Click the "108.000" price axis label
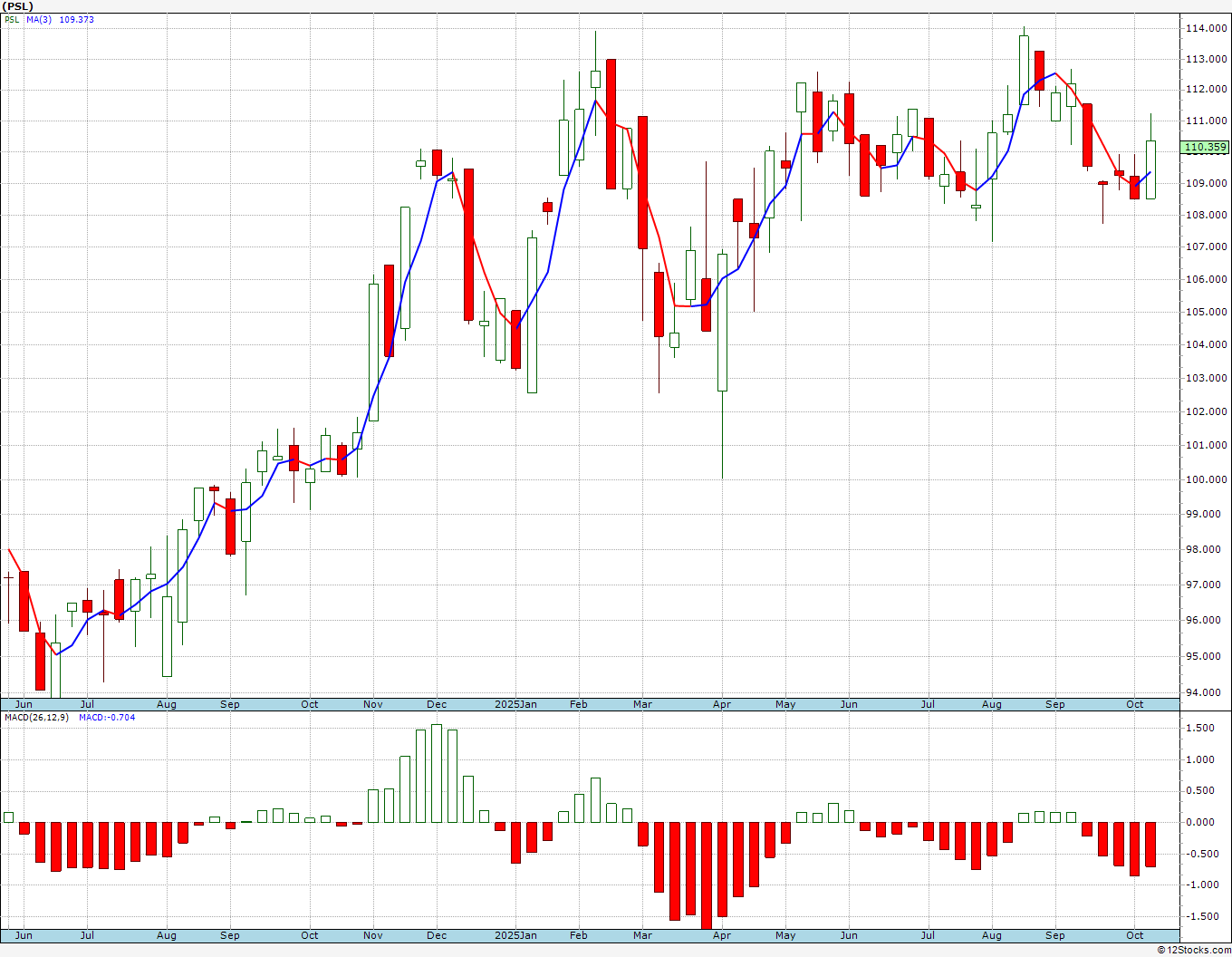The image size is (1232, 957). click(1206, 216)
